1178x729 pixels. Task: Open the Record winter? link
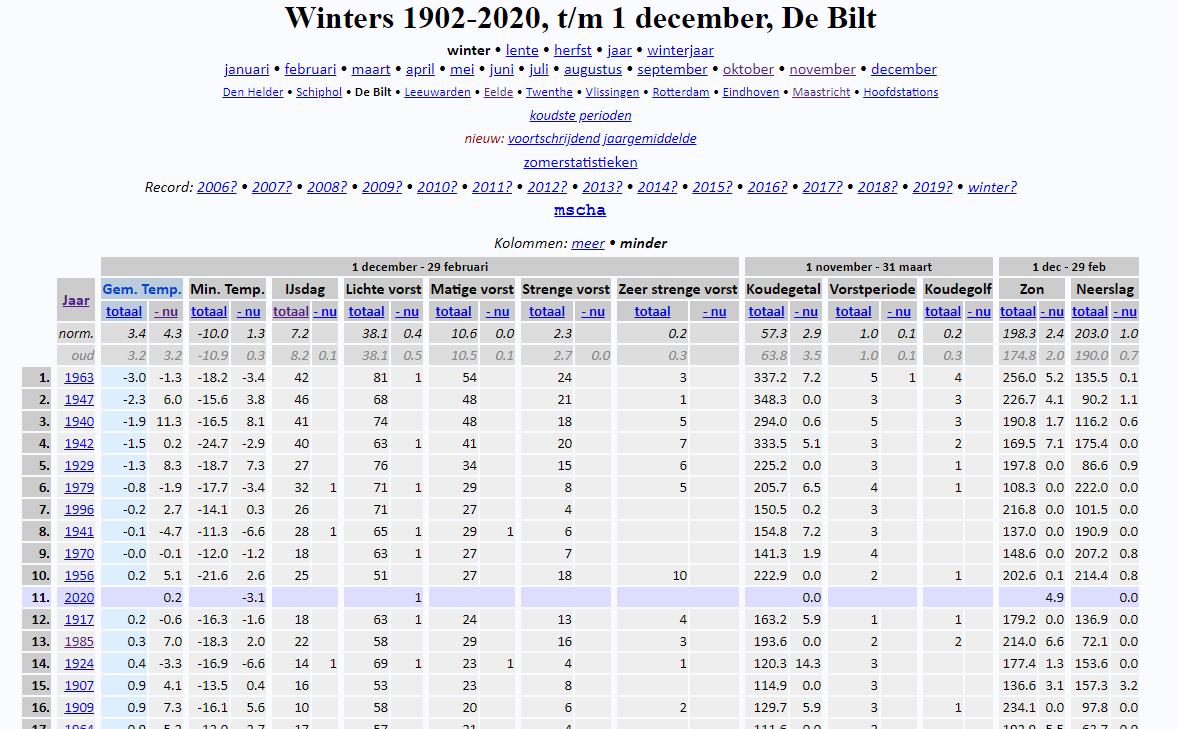[992, 187]
